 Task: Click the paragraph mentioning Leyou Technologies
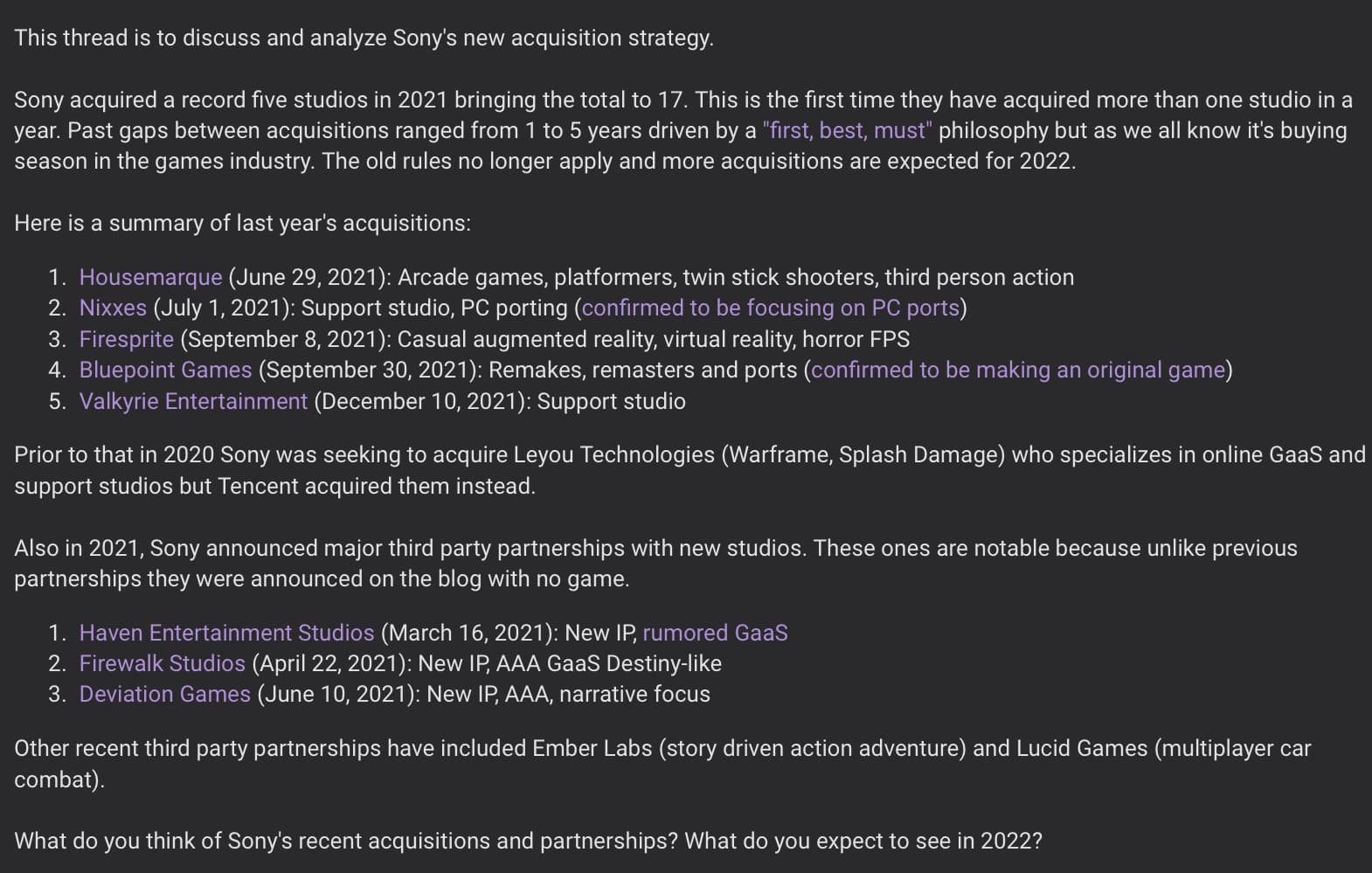pos(689,471)
